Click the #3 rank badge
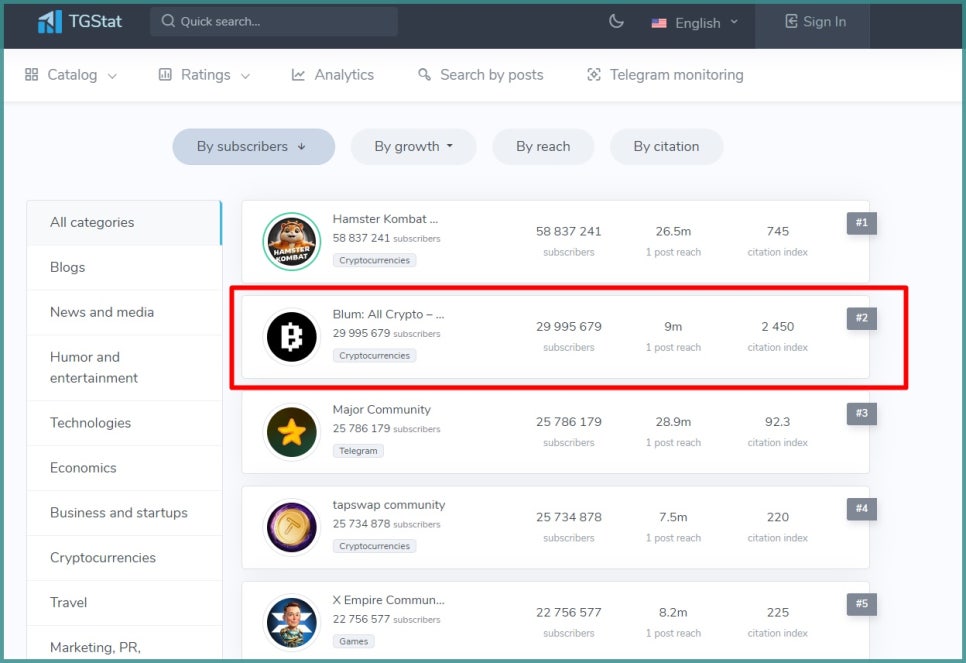 [861, 413]
